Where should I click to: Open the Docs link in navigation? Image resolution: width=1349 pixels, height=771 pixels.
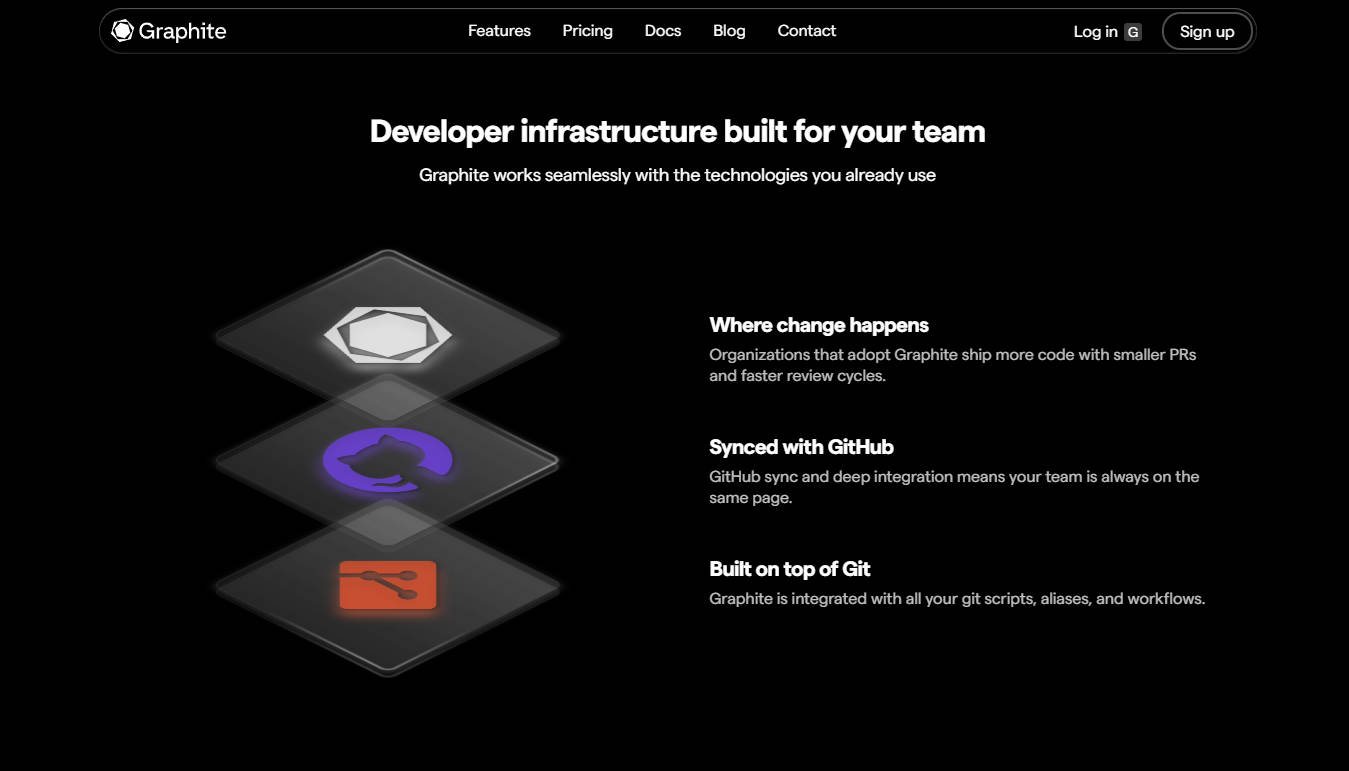coord(662,31)
